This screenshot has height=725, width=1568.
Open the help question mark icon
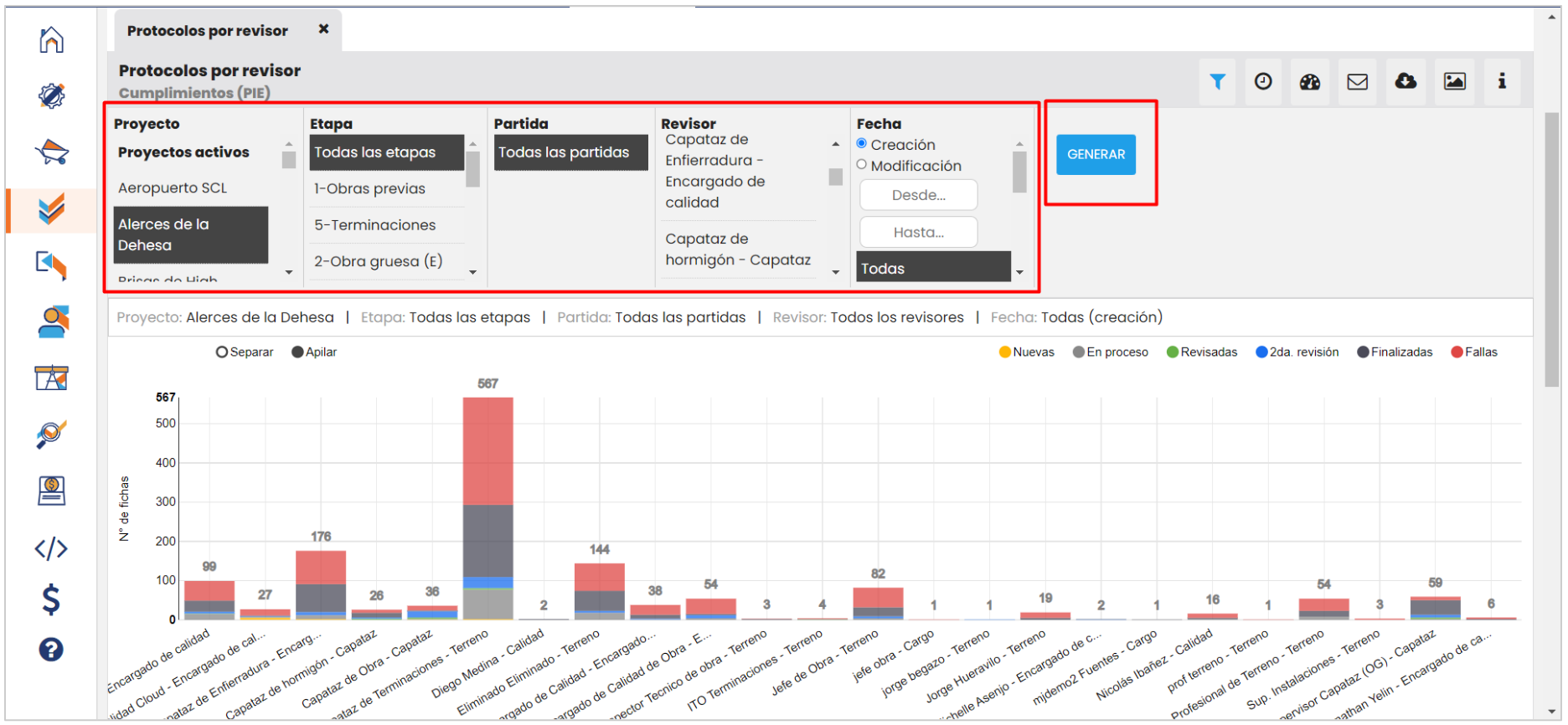click(x=51, y=650)
